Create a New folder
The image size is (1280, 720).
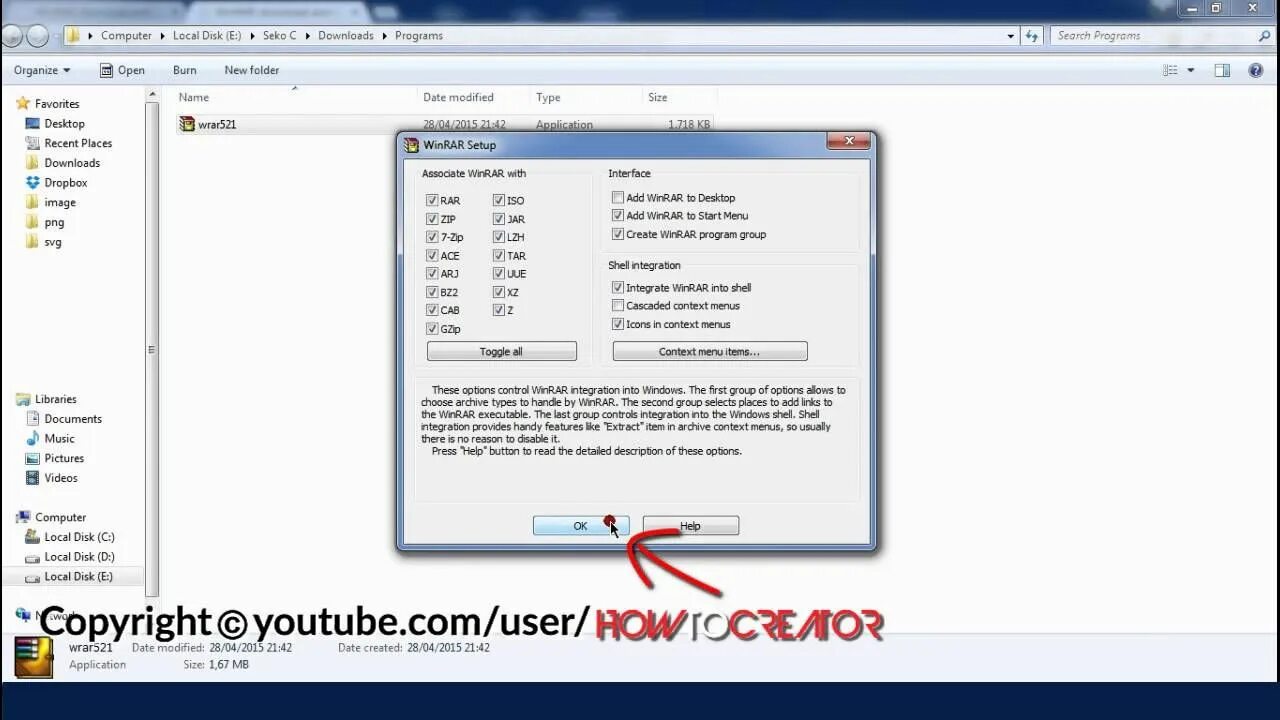pos(252,70)
